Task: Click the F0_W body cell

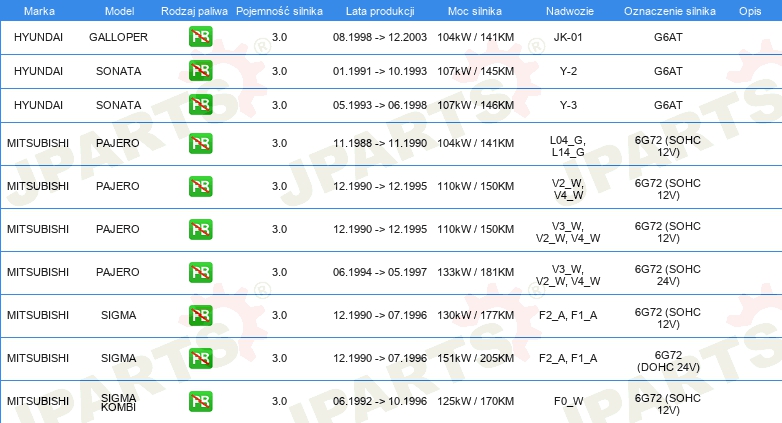Action: [568, 401]
